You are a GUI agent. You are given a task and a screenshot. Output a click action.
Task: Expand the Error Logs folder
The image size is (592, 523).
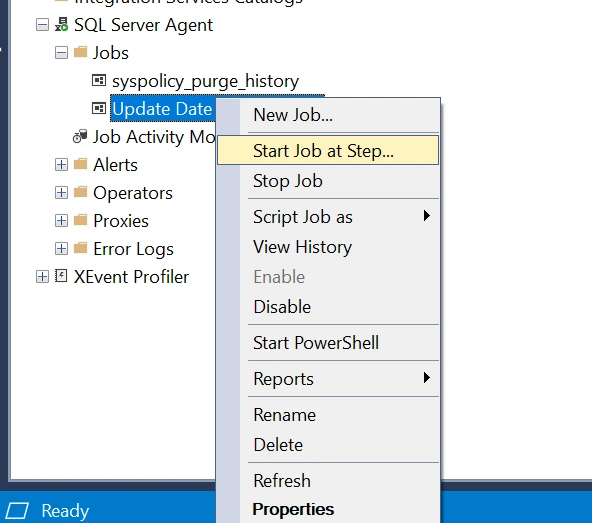[61, 248]
